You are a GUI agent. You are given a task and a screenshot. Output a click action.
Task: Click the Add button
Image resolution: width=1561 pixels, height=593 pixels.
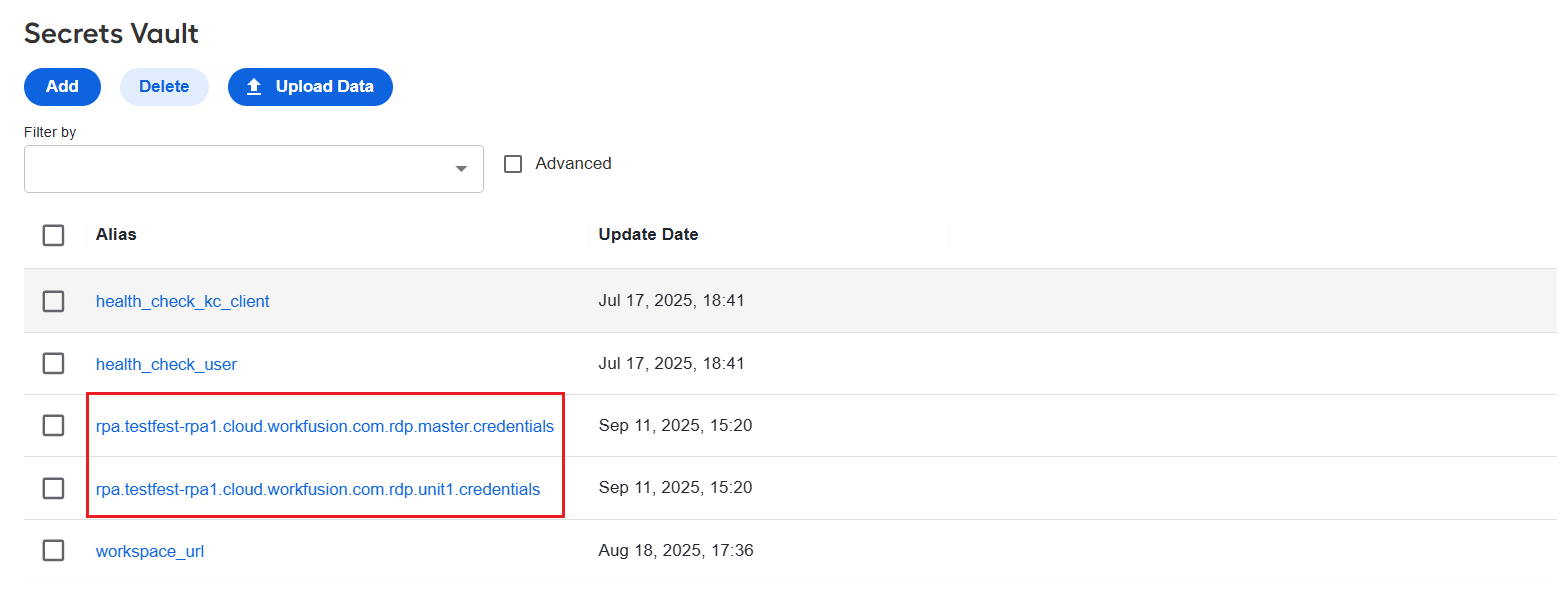(x=62, y=87)
